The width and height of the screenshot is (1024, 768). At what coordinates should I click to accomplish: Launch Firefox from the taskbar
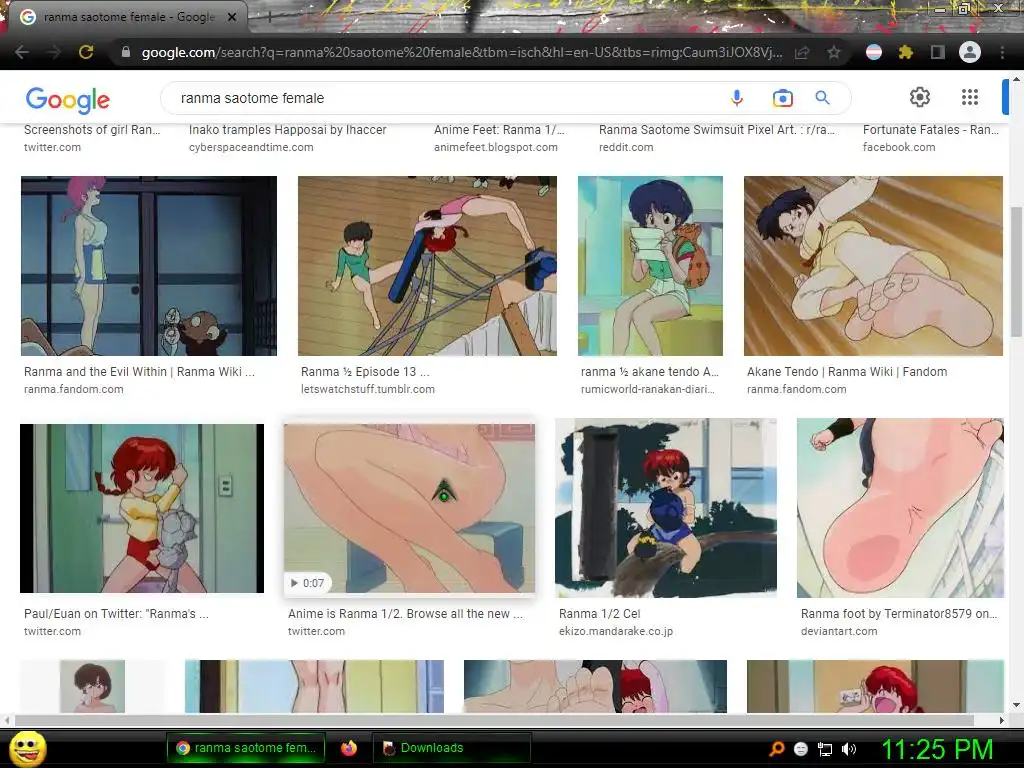point(349,748)
